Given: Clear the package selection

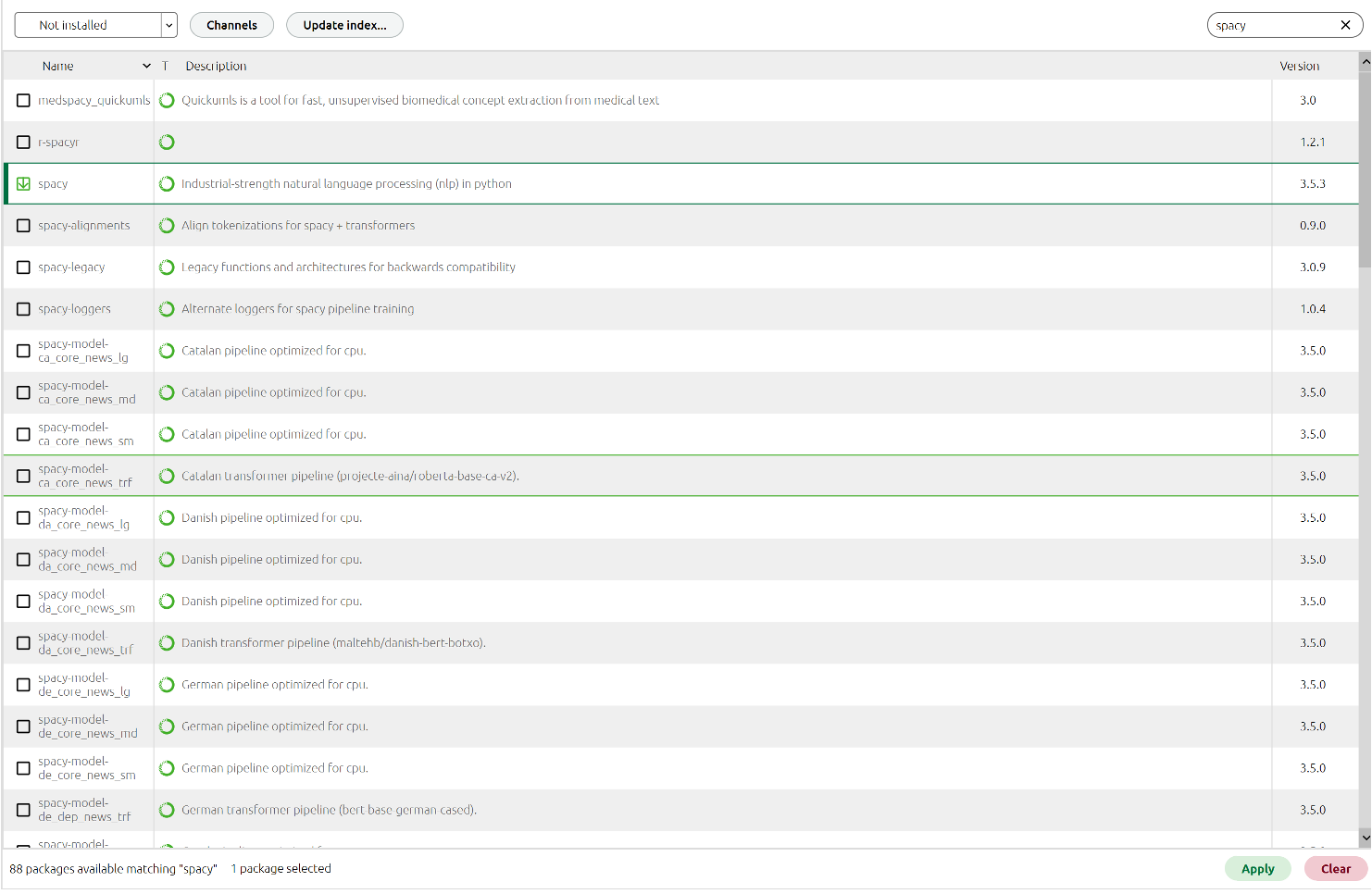Looking at the screenshot, I should pos(1335,869).
